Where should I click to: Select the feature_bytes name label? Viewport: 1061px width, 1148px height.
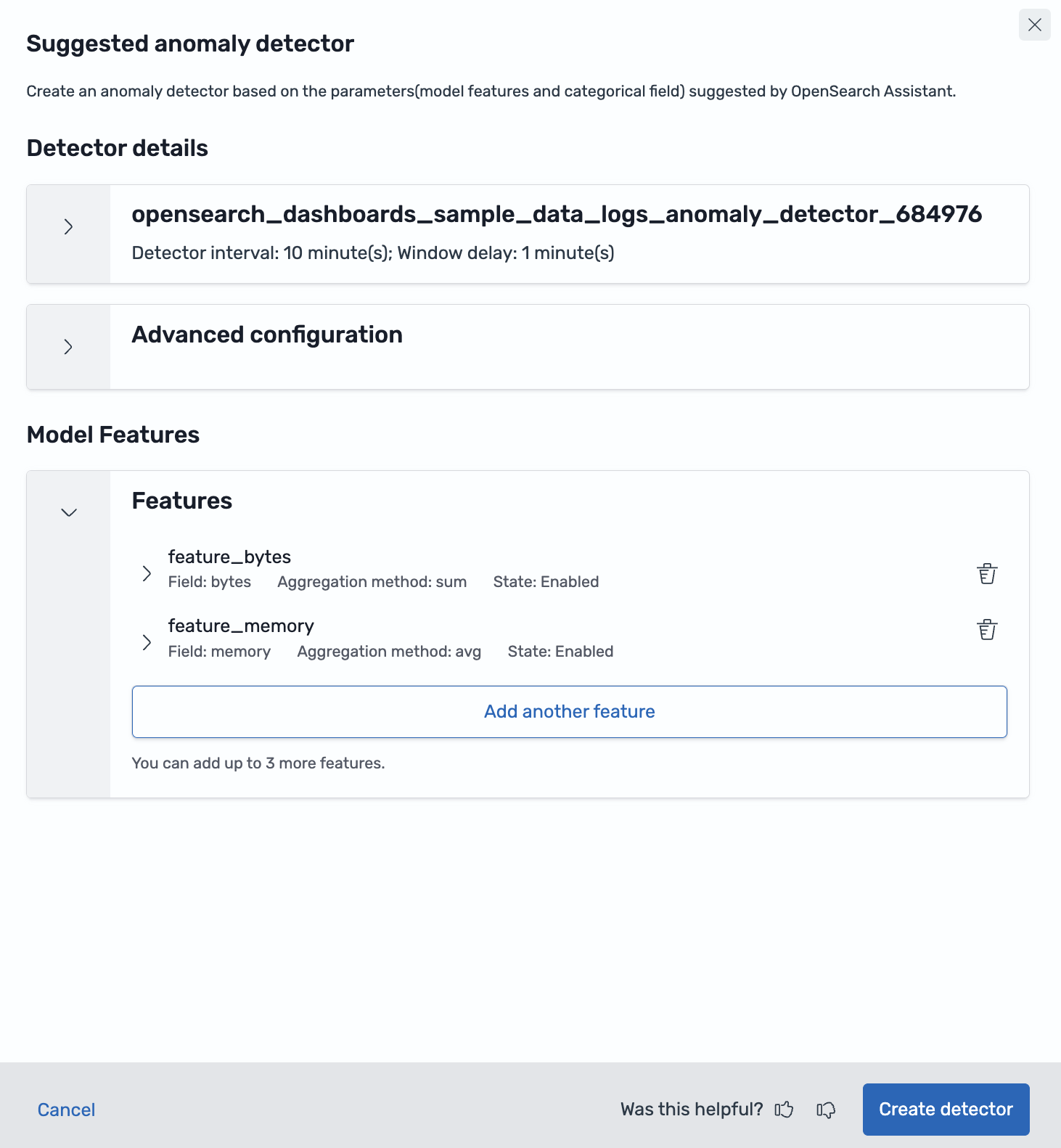[x=229, y=557]
